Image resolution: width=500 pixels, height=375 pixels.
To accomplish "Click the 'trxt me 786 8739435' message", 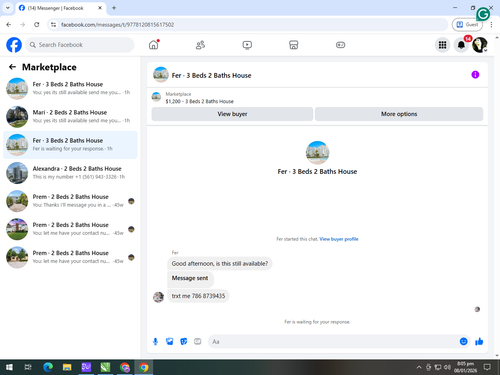I will [x=198, y=296].
